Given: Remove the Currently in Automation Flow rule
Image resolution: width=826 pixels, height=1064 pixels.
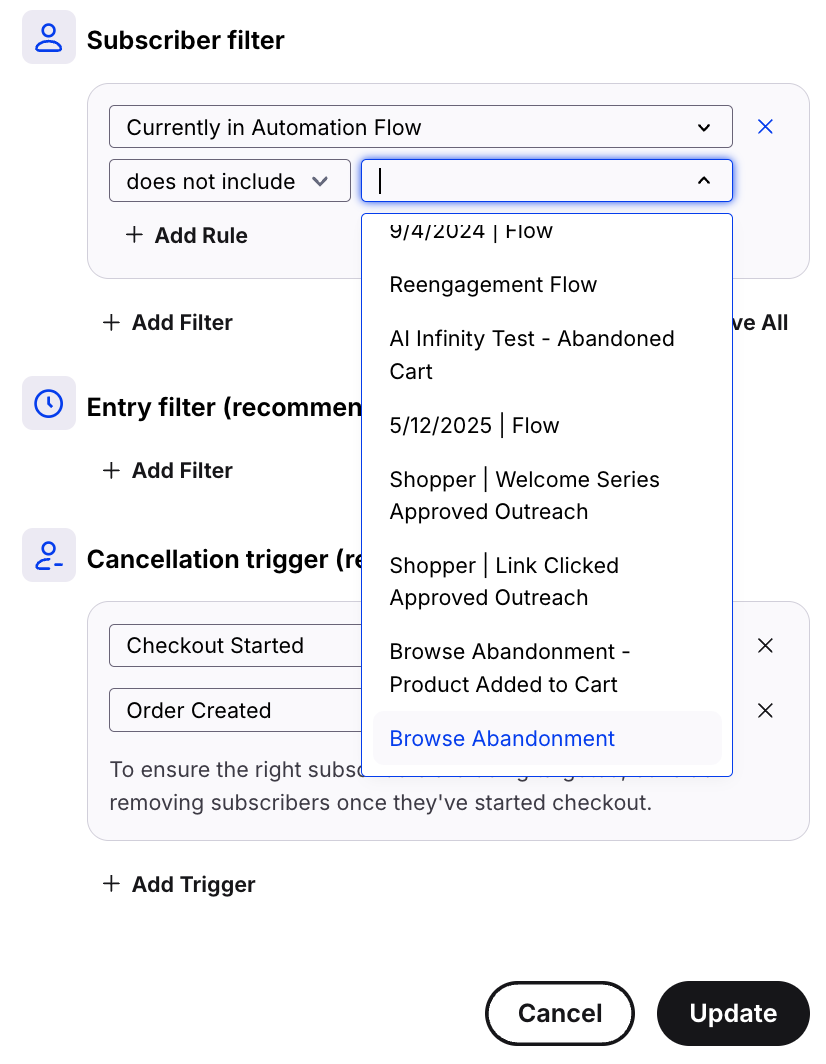Looking at the screenshot, I should click(765, 127).
